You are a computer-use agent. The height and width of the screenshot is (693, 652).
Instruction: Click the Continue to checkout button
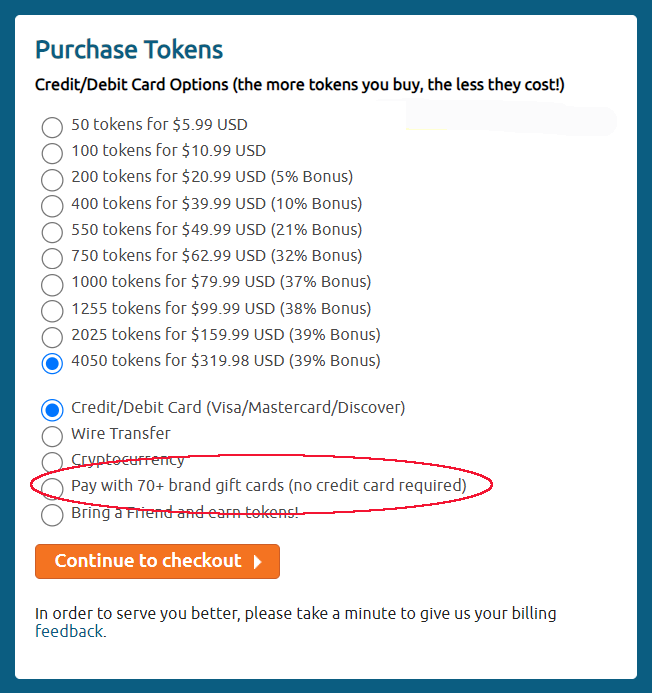coord(148,561)
